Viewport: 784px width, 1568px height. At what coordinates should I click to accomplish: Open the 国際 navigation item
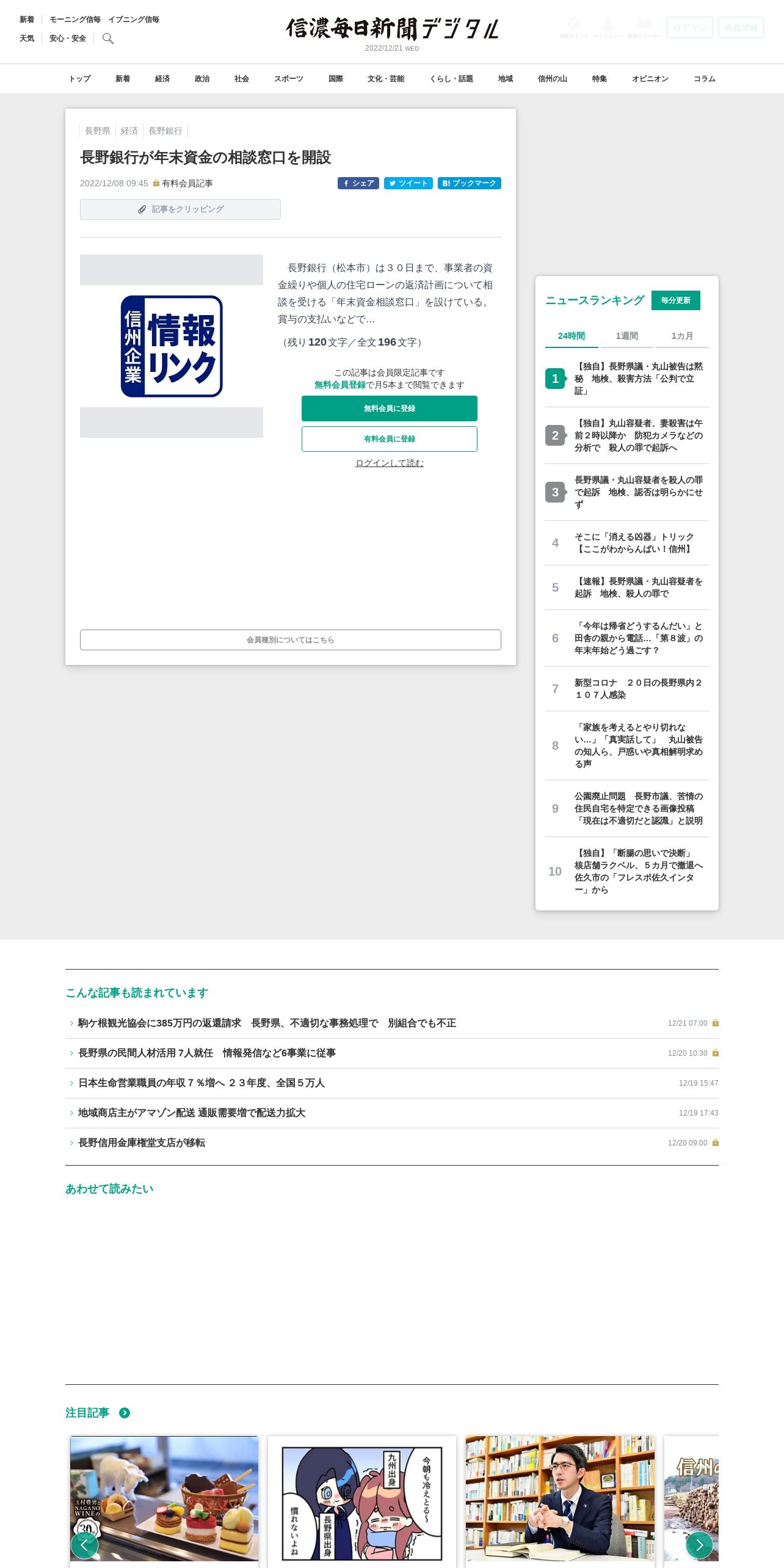click(336, 79)
